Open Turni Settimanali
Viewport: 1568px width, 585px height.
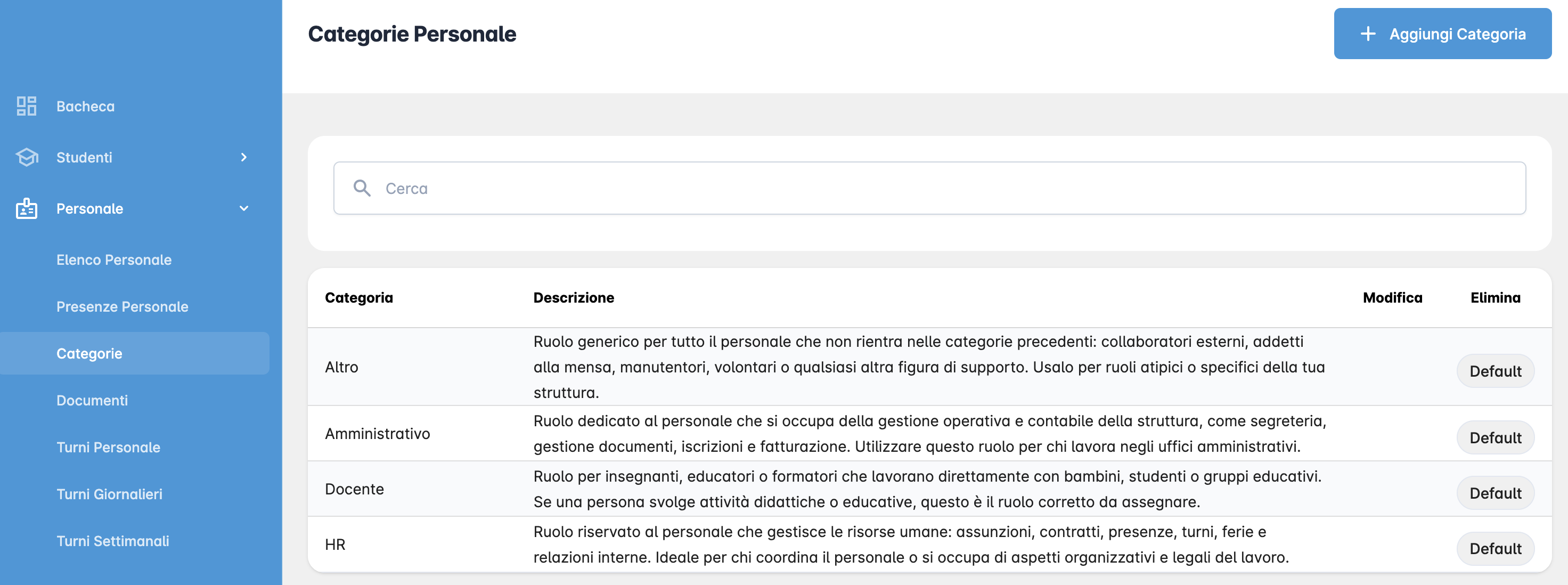[112, 541]
